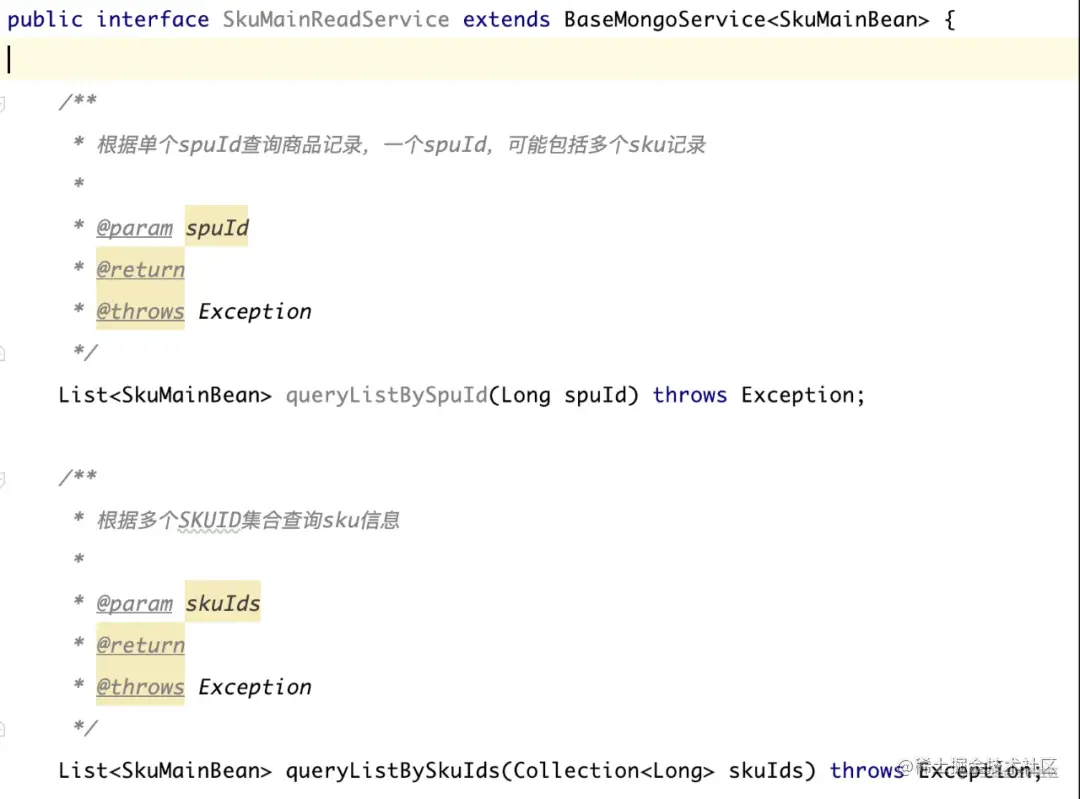The height and width of the screenshot is (799, 1080).
Task: Click 'throws' keyword on queryListBySpuId line
Action: point(689,395)
